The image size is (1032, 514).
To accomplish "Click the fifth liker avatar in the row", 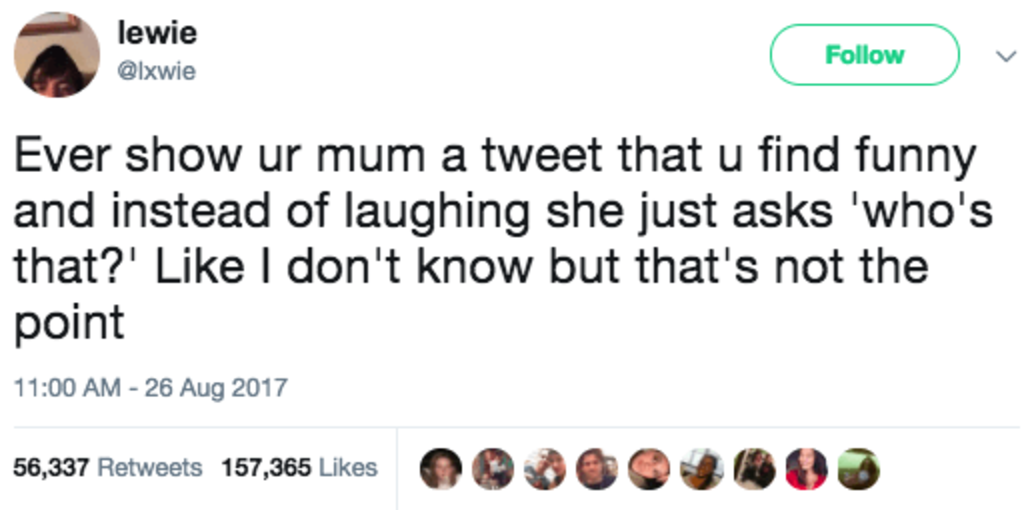I will click(650, 468).
